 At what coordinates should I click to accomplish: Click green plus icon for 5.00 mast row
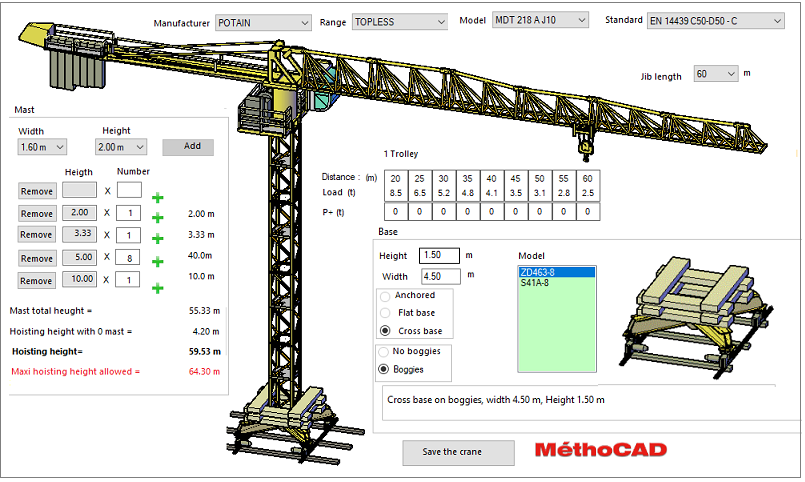(158, 262)
